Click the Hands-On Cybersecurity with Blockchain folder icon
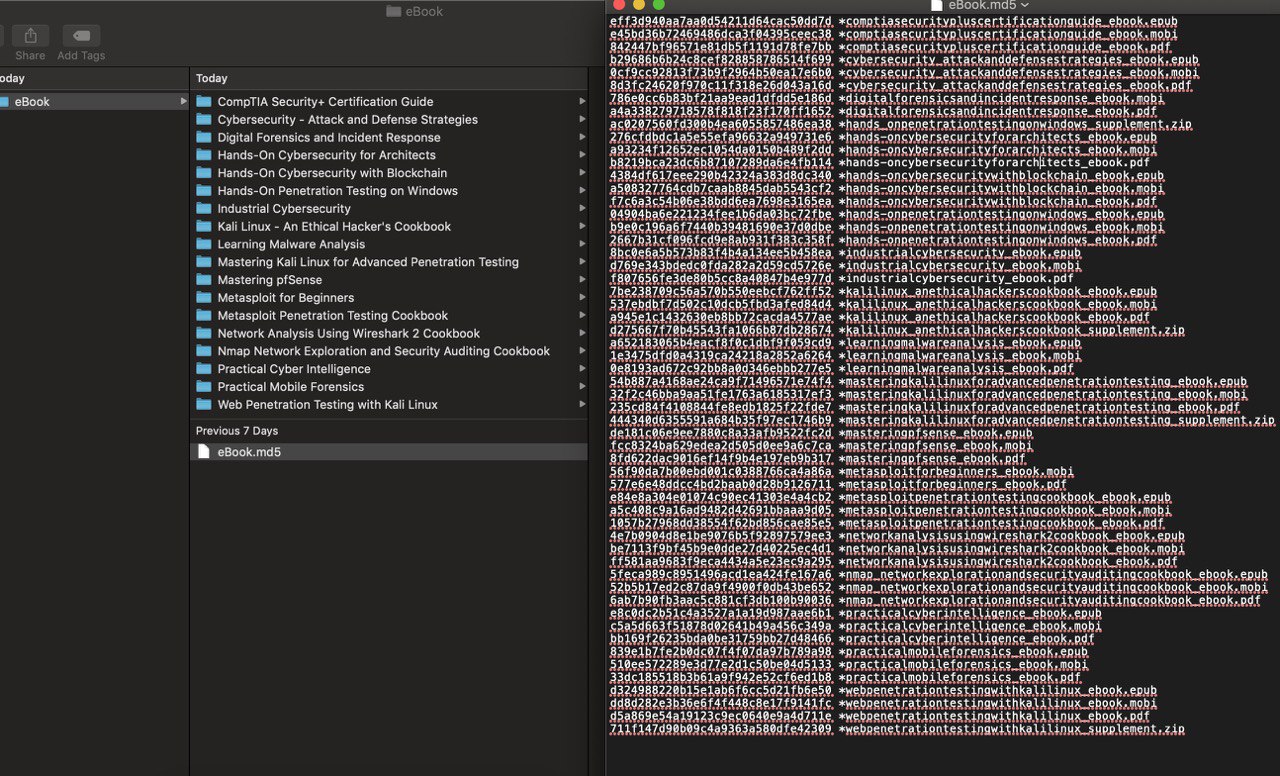The image size is (1280, 776). (x=204, y=173)
